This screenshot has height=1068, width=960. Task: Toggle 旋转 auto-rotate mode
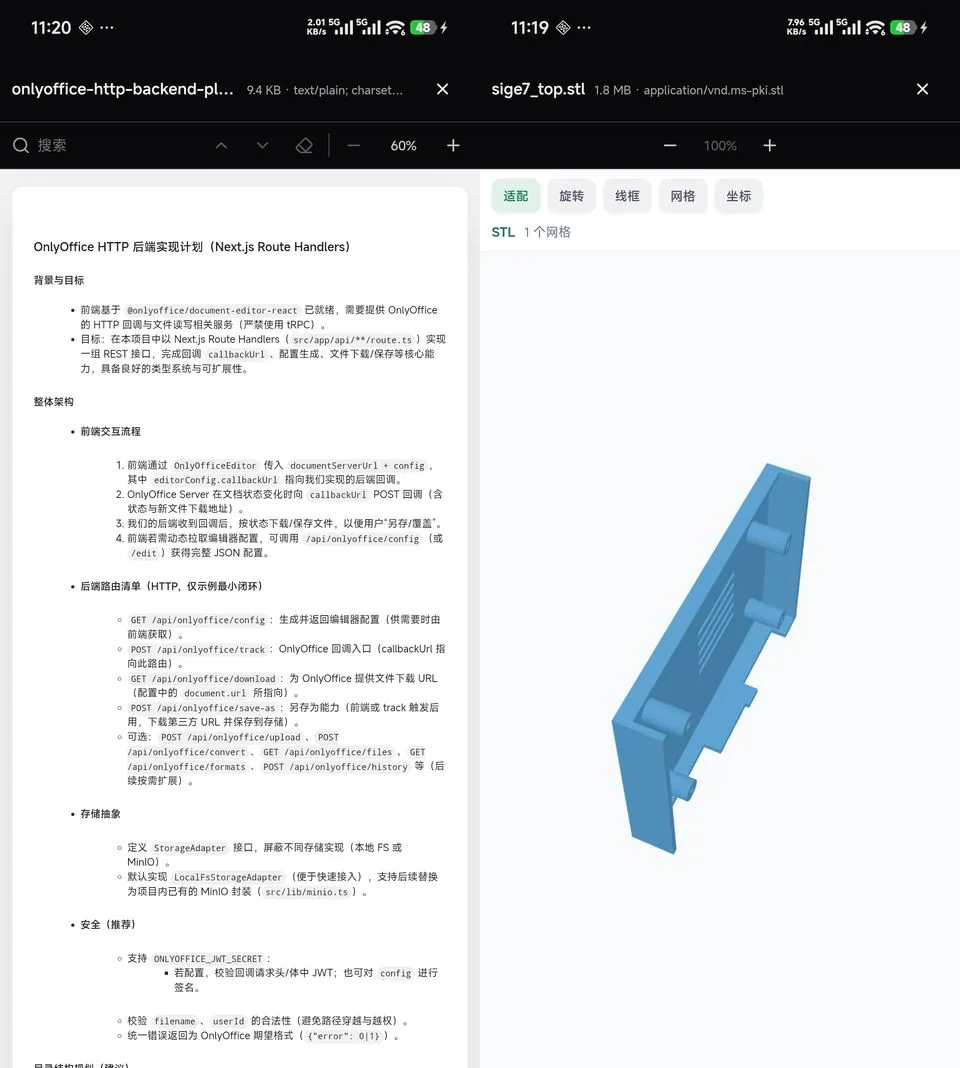pos(571,196)
